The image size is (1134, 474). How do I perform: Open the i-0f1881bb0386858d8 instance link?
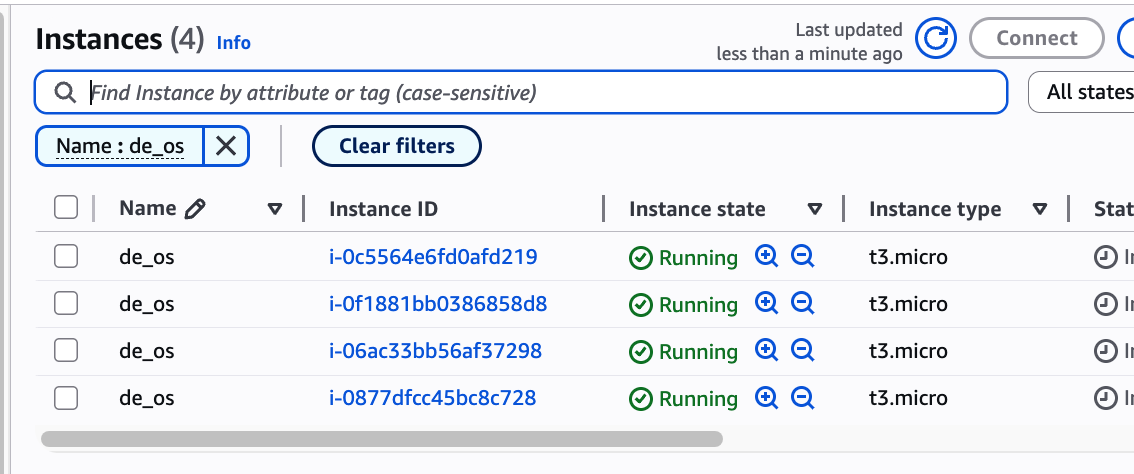click(438, 304)
